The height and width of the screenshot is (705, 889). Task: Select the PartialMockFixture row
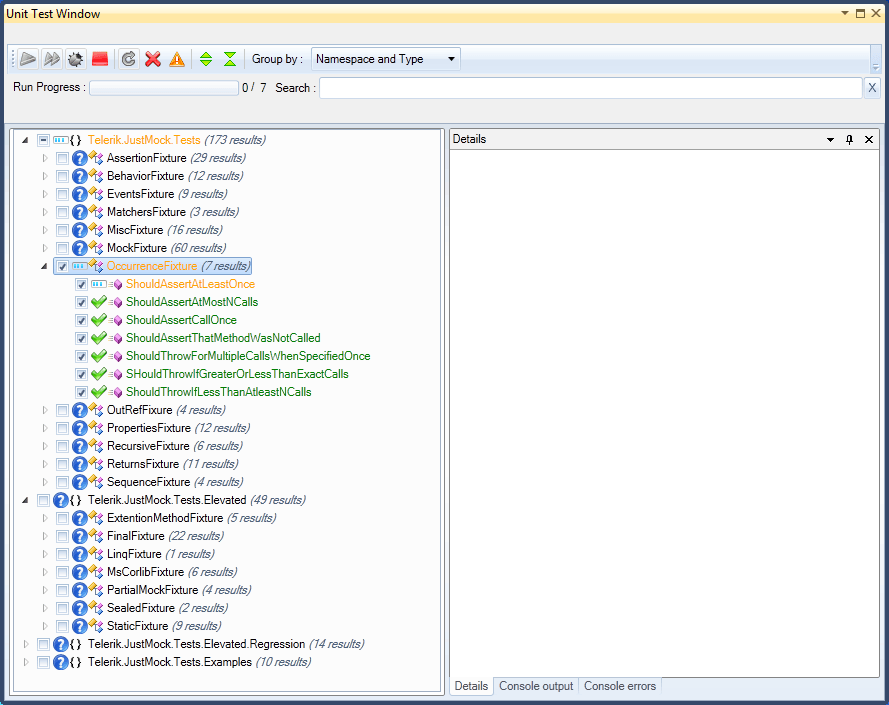point(179,590)
